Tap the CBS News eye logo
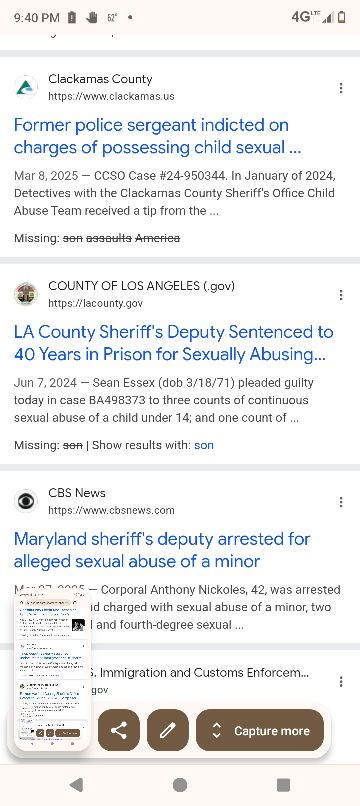Image resolution: width=360 pixels, height=806 pixels. point(26,501)
